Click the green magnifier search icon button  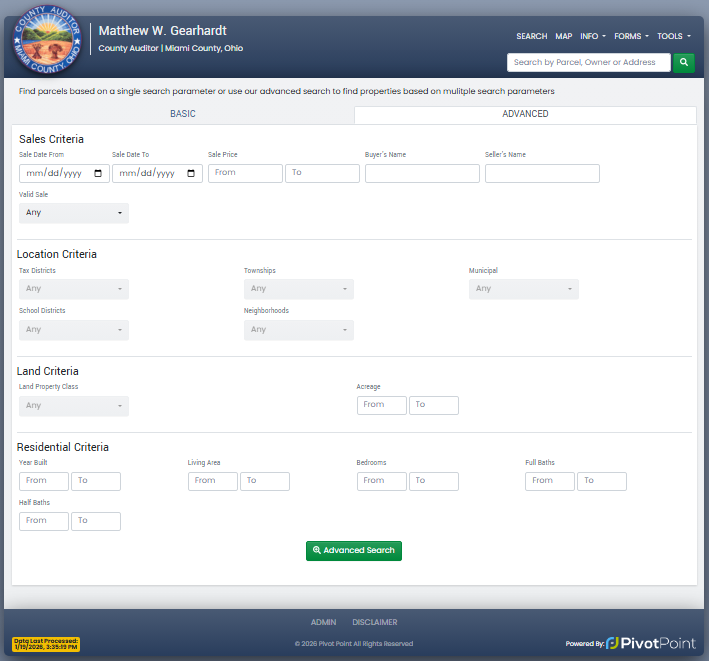tap(684, 63)
